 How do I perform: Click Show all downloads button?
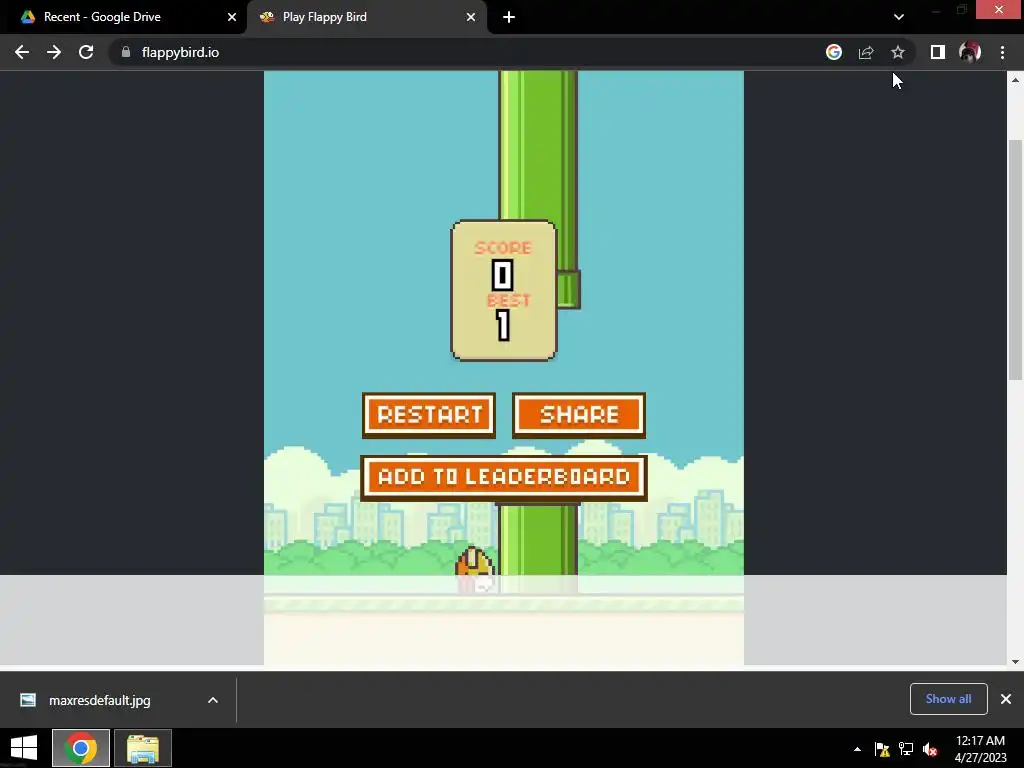[948, 699]
